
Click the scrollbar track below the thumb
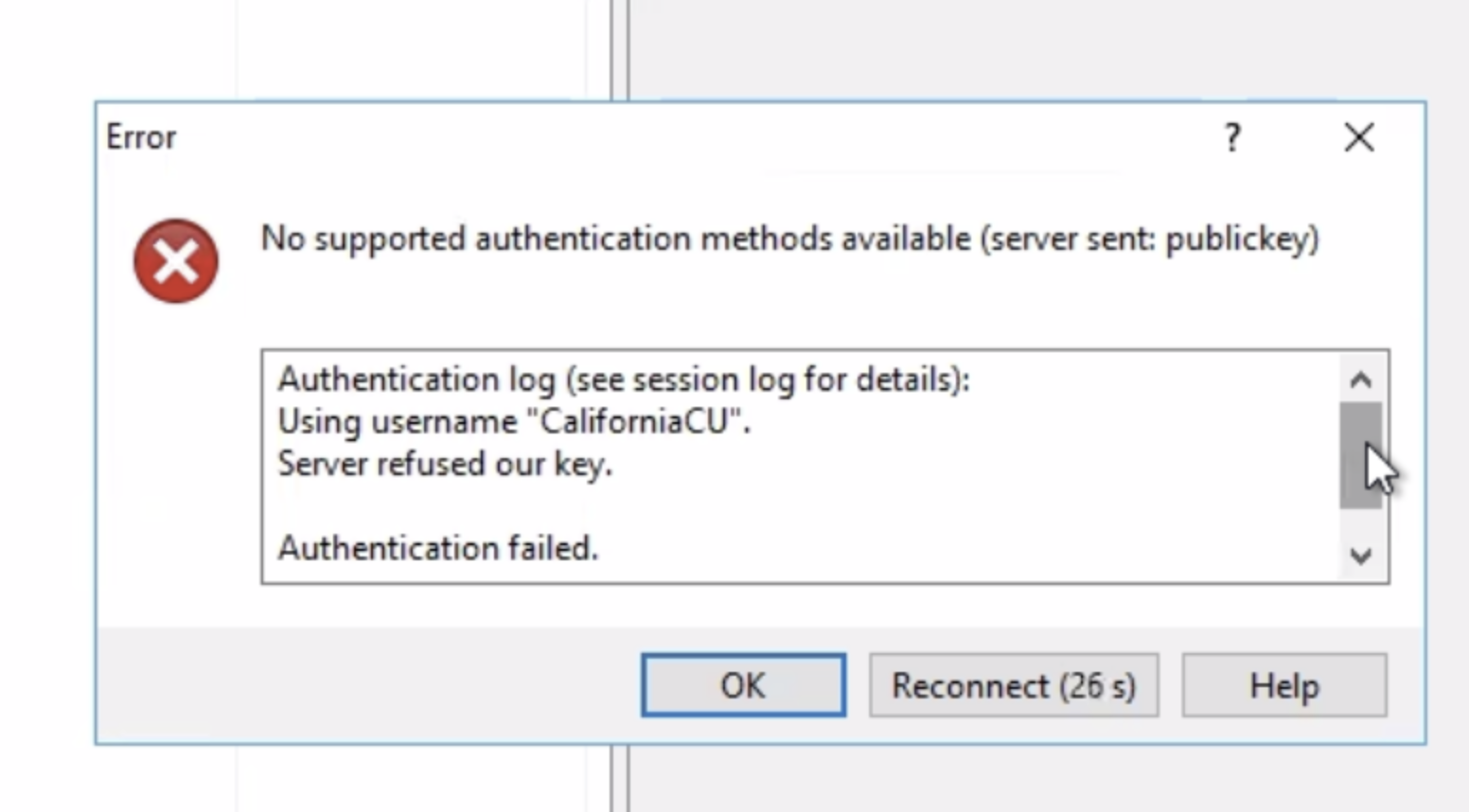point(1360,524)
